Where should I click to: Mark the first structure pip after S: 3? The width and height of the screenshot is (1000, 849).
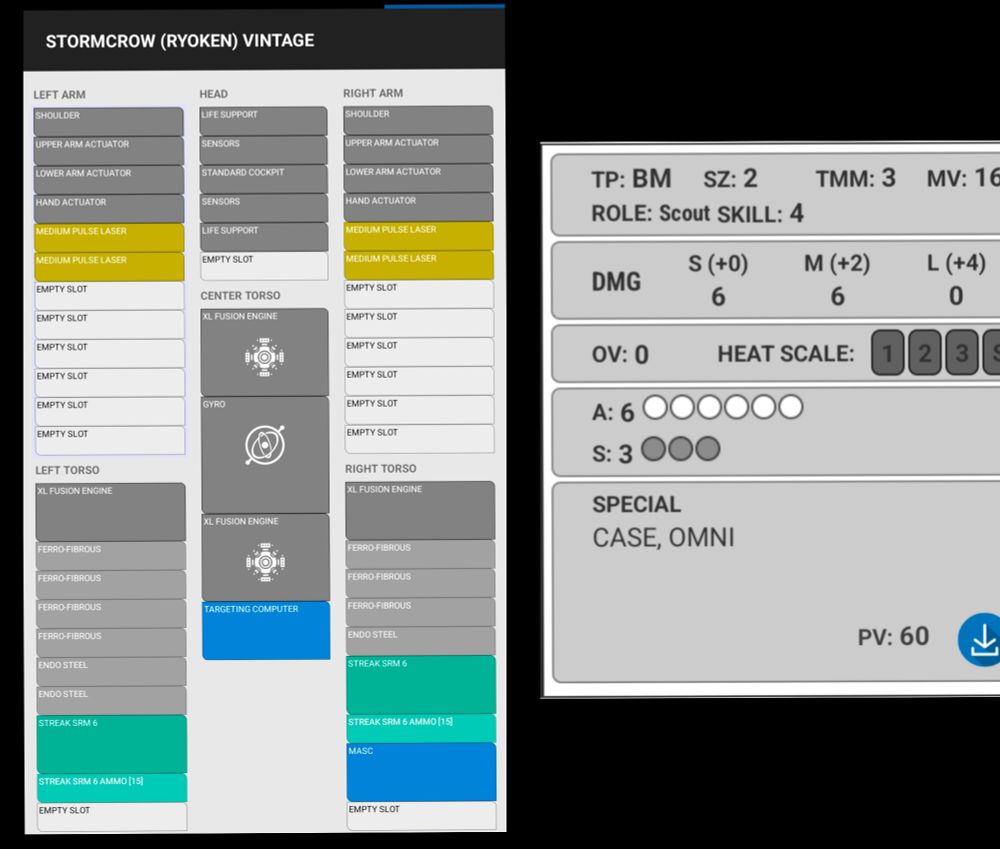653,448
